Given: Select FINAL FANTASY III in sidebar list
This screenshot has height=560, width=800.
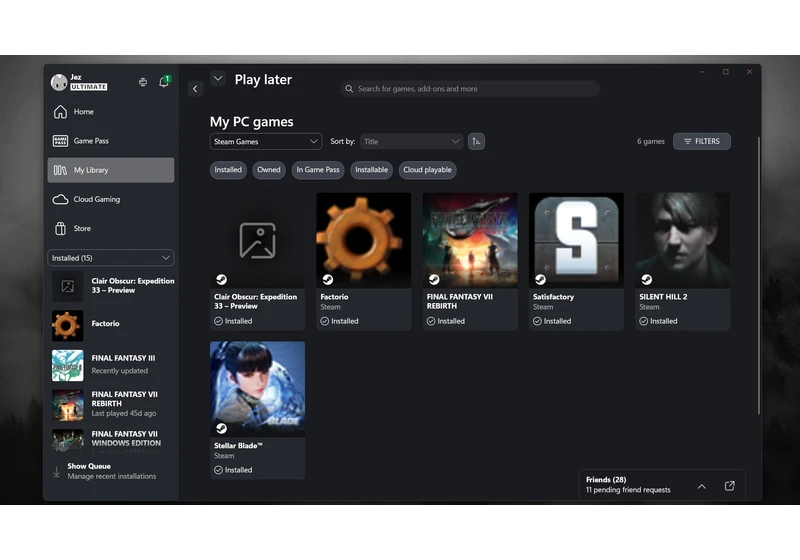Looking at the screenshot, I should (x=112, y=365).
